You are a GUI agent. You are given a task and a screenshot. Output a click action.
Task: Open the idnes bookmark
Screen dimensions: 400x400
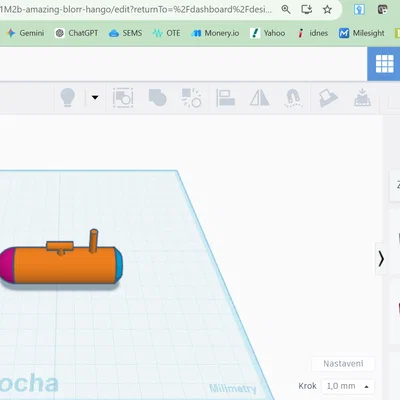click(x=312, y=33)
